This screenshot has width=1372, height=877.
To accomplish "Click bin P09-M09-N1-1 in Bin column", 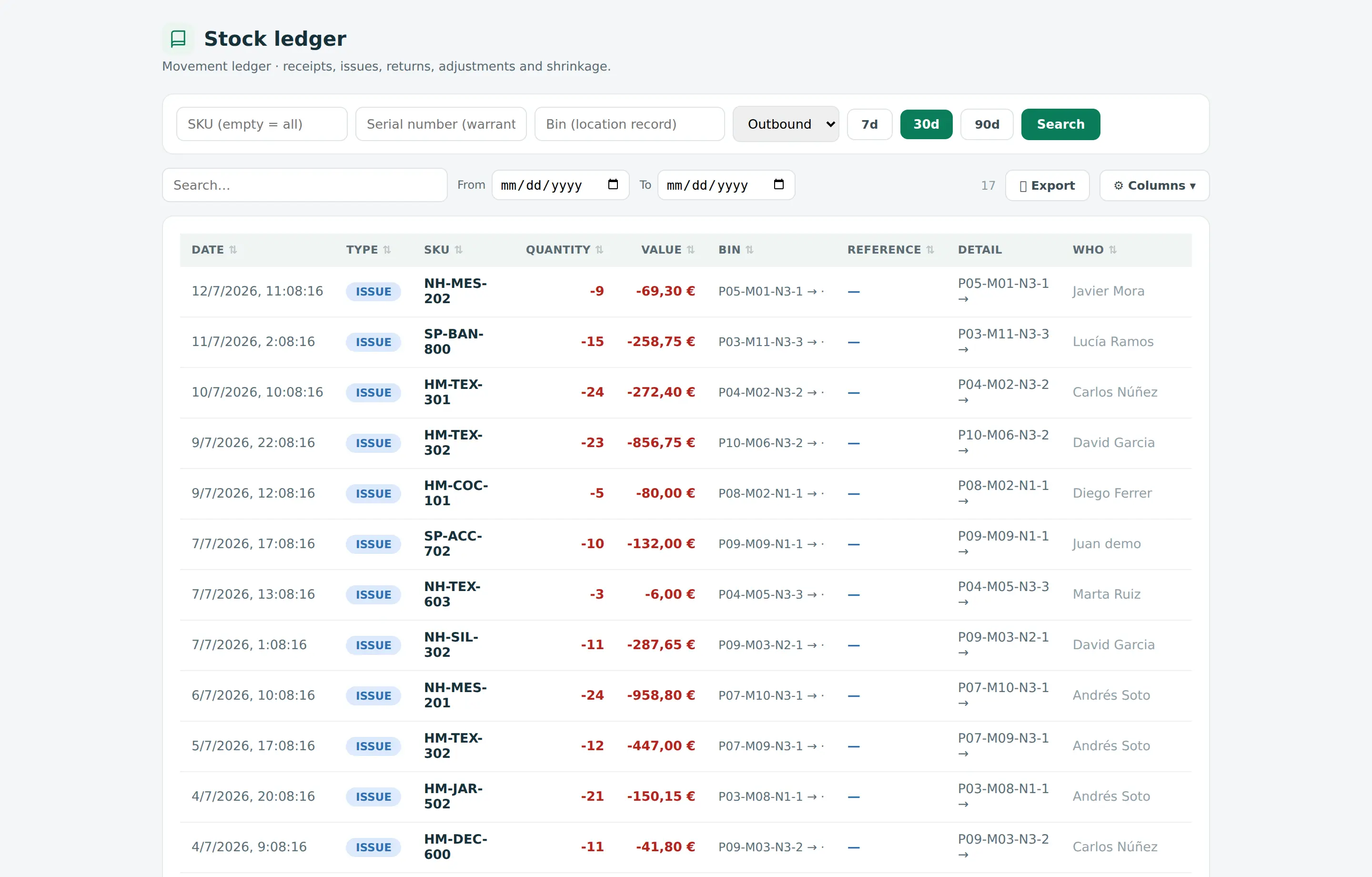I will [x=771, y=544].
